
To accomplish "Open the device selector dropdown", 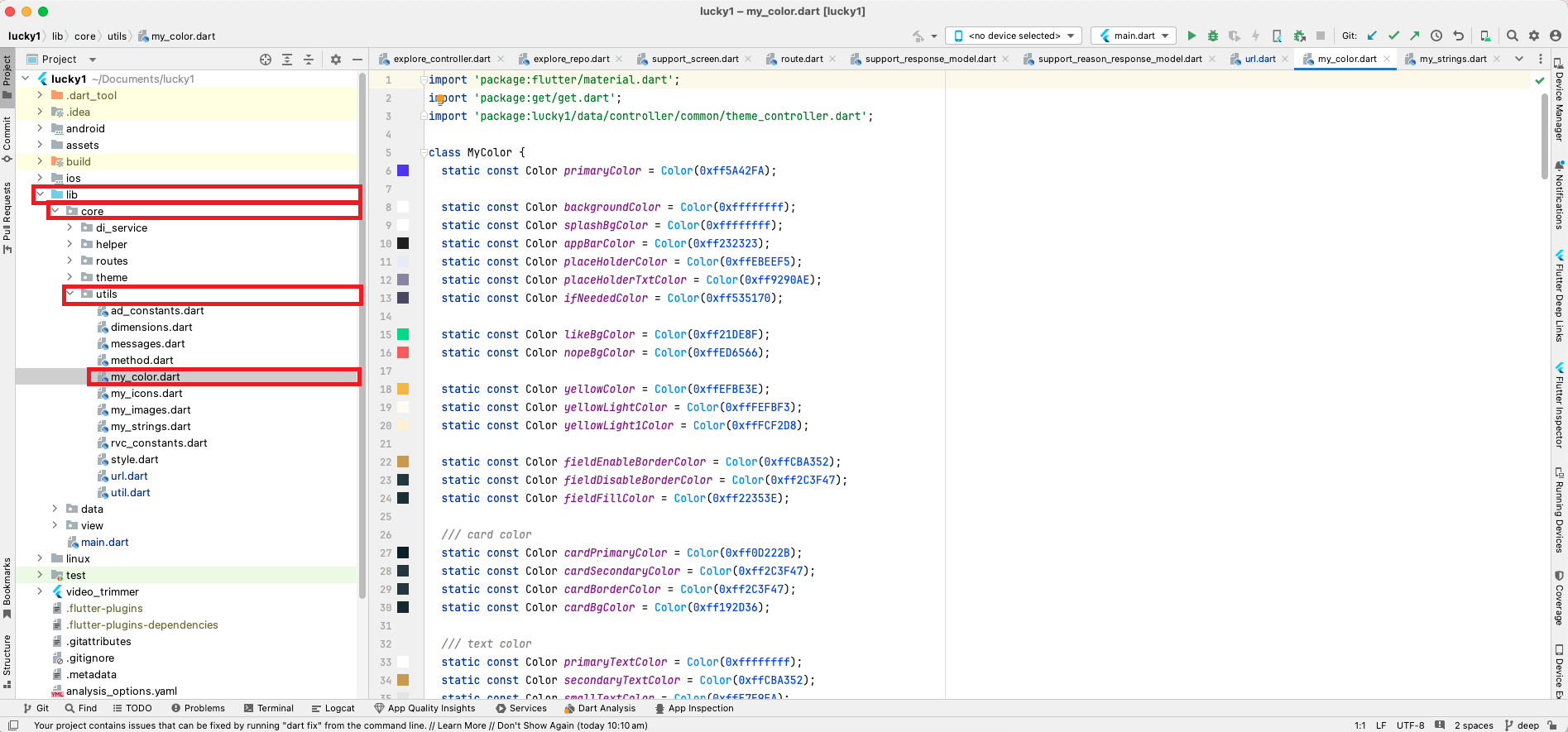I will point(1014,36).
